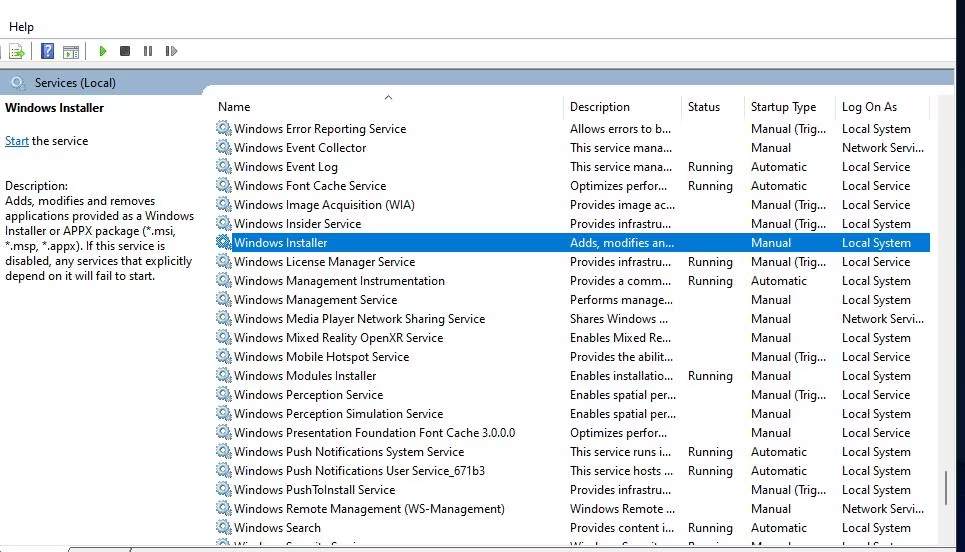Click gear icon for Windows Push Notifications User Service_671b3

click(x=223, y=471)
